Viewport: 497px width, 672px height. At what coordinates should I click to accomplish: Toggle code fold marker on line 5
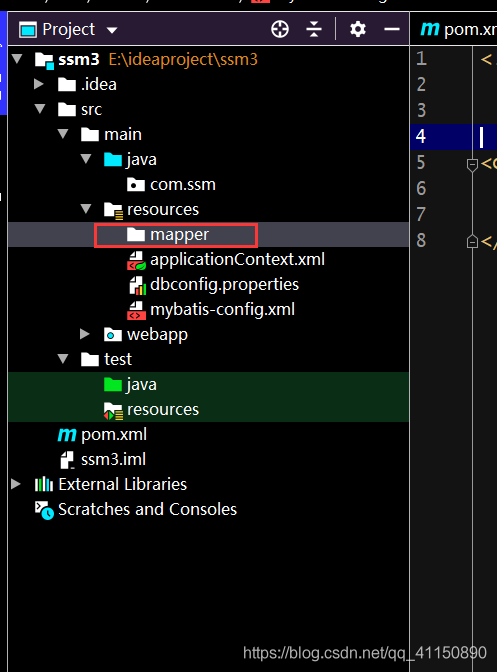point(472,165)
